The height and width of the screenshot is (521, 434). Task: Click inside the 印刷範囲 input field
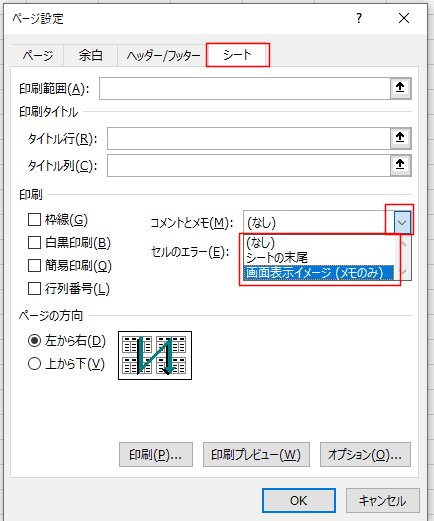tap(245, 88)
